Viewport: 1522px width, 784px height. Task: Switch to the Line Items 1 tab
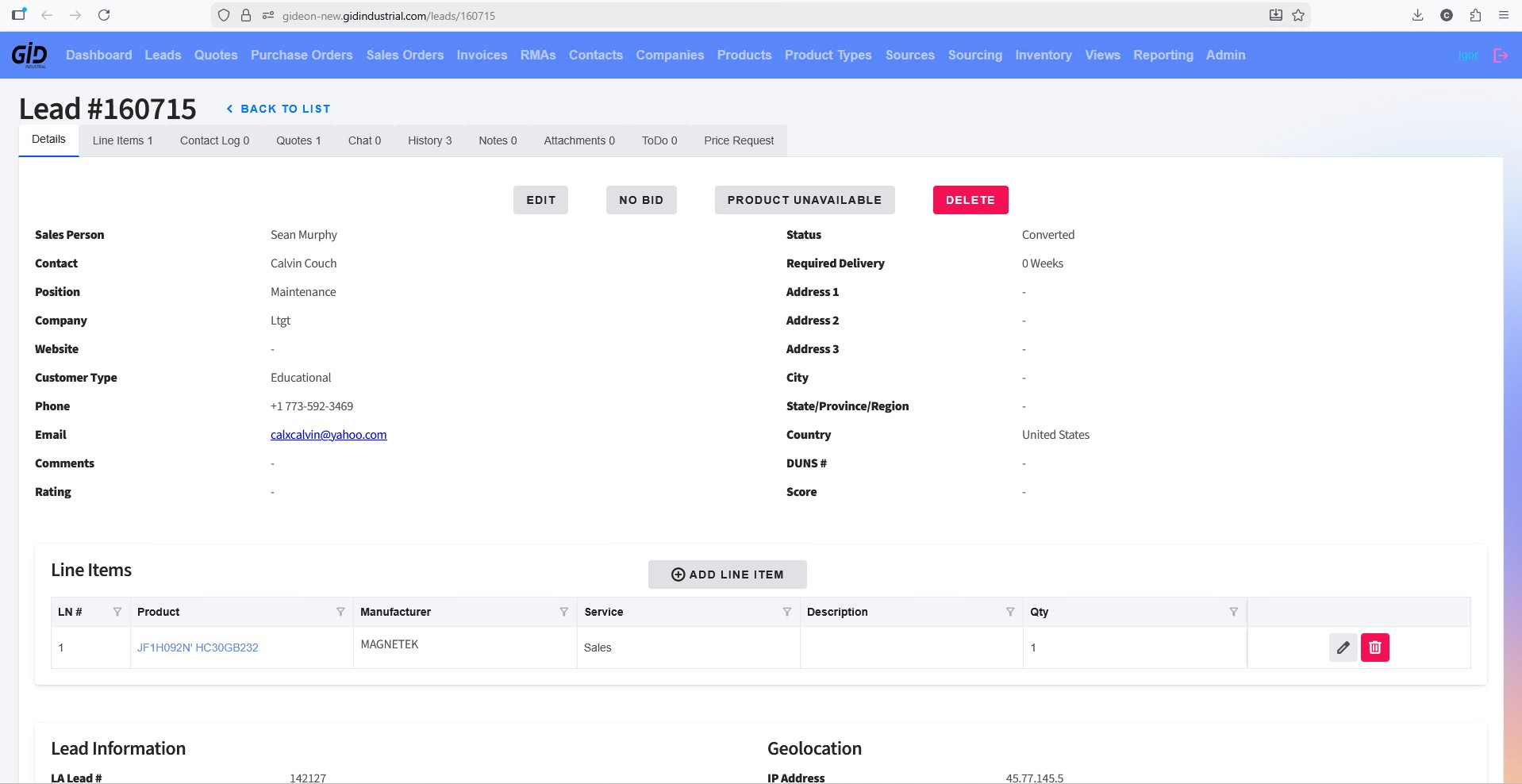point(122,140)
